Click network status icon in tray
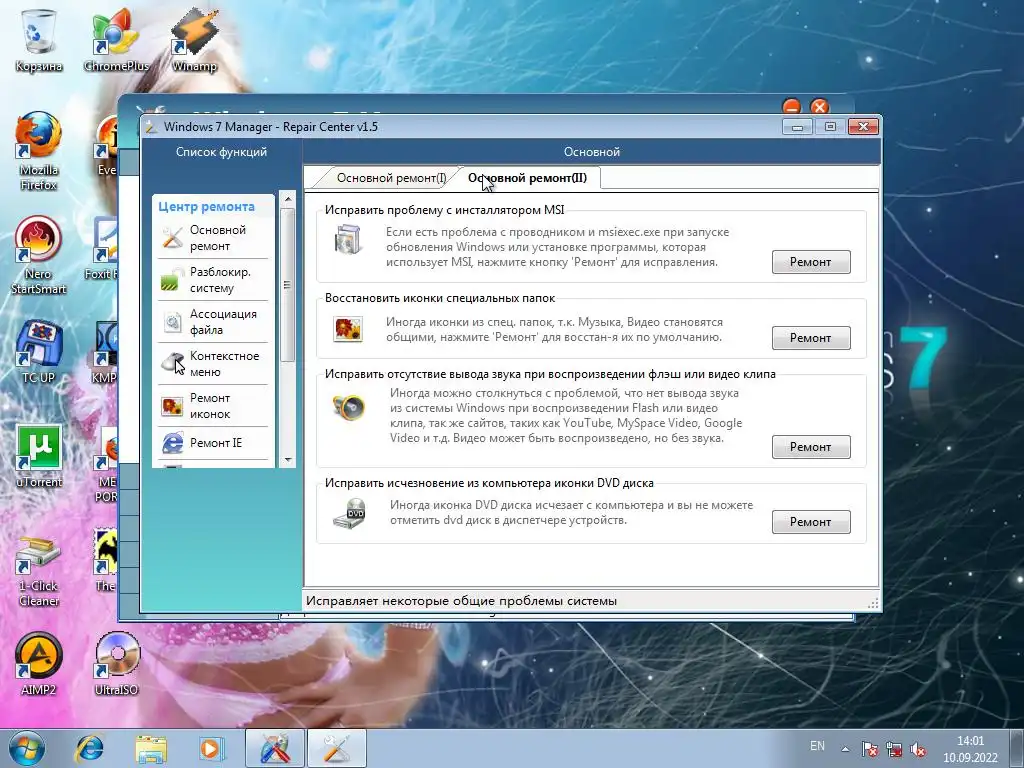 coord(893,749)
